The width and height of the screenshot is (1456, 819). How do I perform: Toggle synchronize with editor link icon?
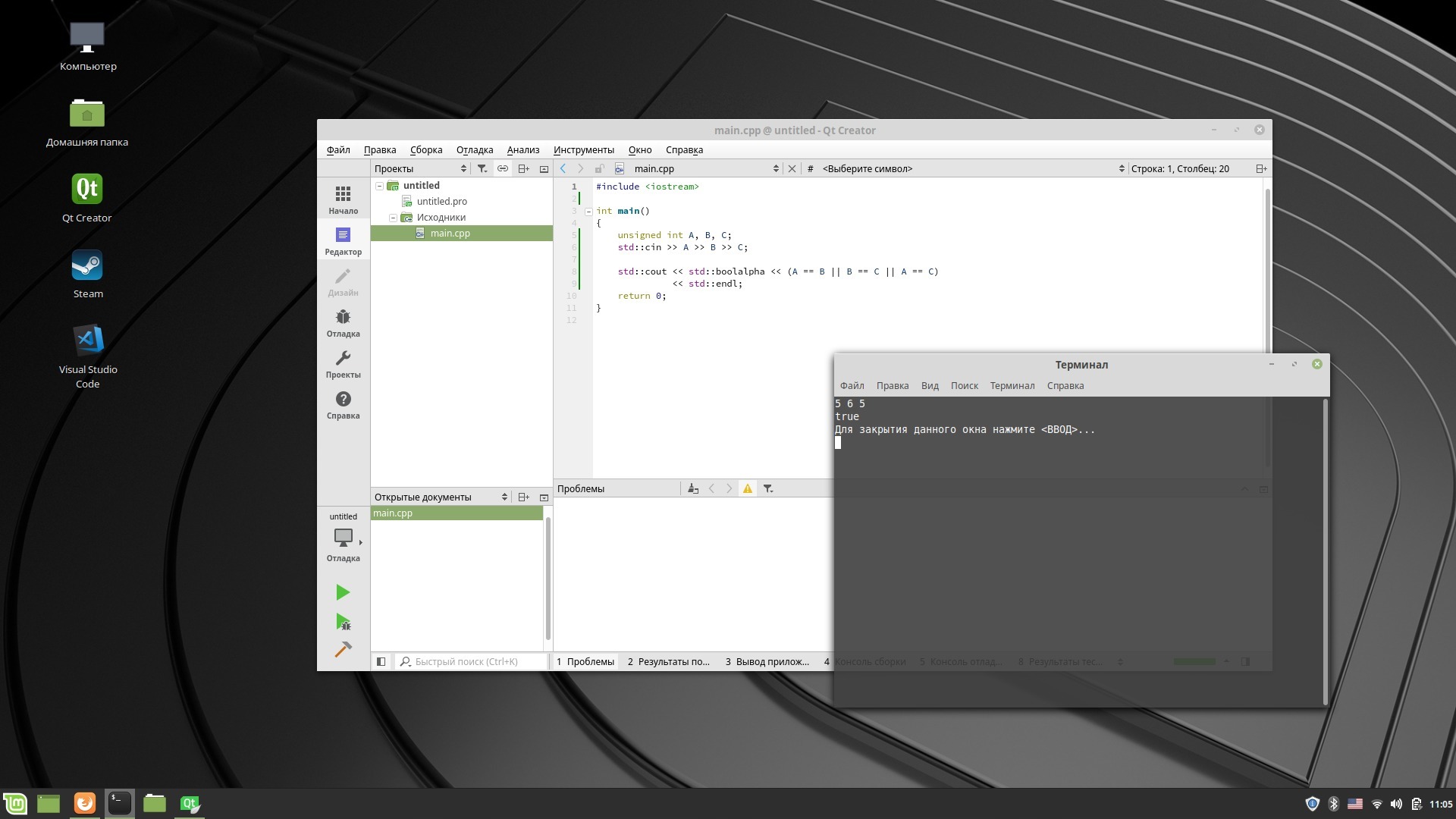(x=503, y=168)
